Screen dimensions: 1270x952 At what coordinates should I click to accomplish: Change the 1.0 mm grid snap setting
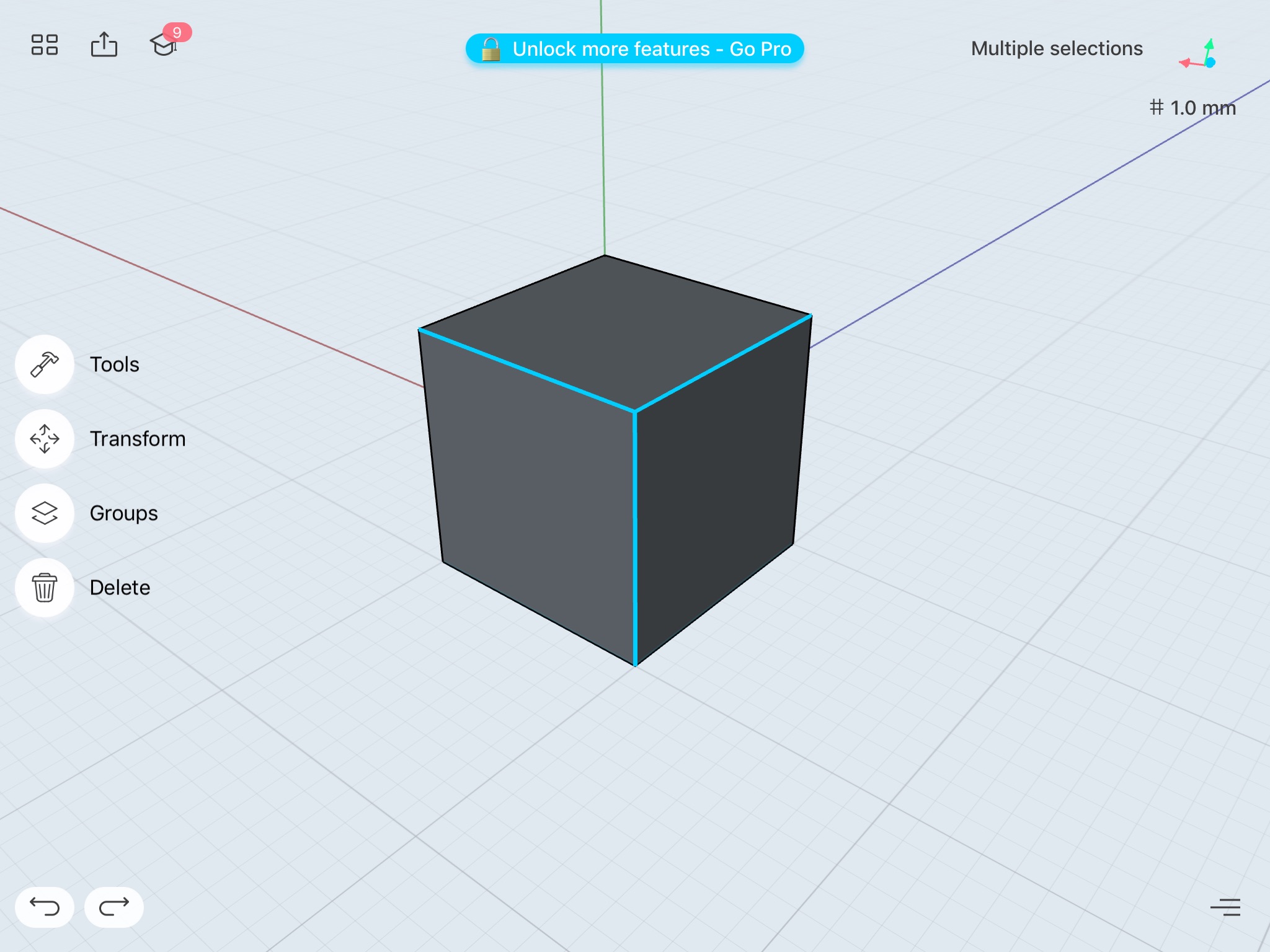click(1192, 108)
